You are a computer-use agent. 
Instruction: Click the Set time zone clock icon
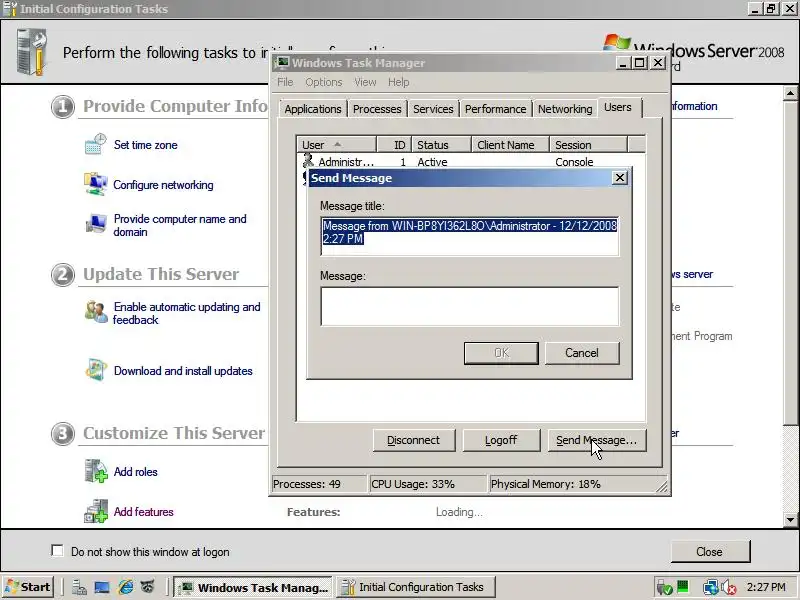[x=95, y=144]
